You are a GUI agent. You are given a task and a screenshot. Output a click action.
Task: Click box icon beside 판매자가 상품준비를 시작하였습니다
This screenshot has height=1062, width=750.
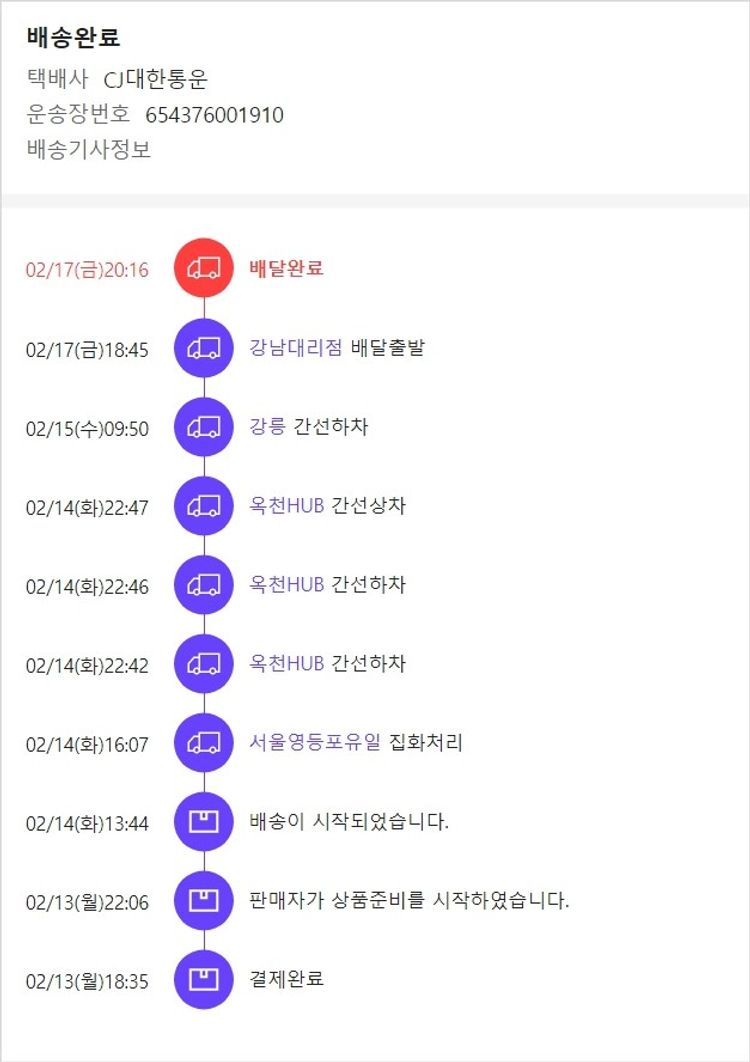click(204, 901)
